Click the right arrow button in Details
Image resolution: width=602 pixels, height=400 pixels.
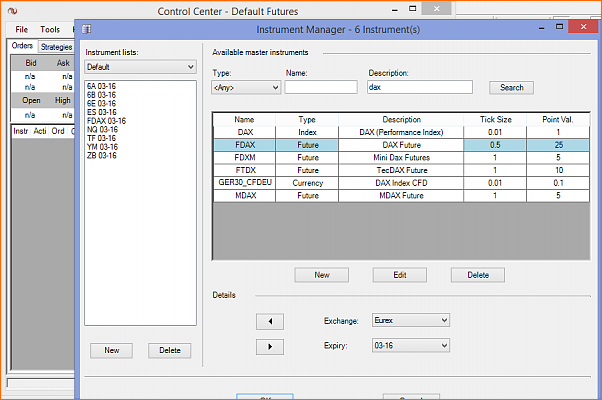click(x=270, y=347)
